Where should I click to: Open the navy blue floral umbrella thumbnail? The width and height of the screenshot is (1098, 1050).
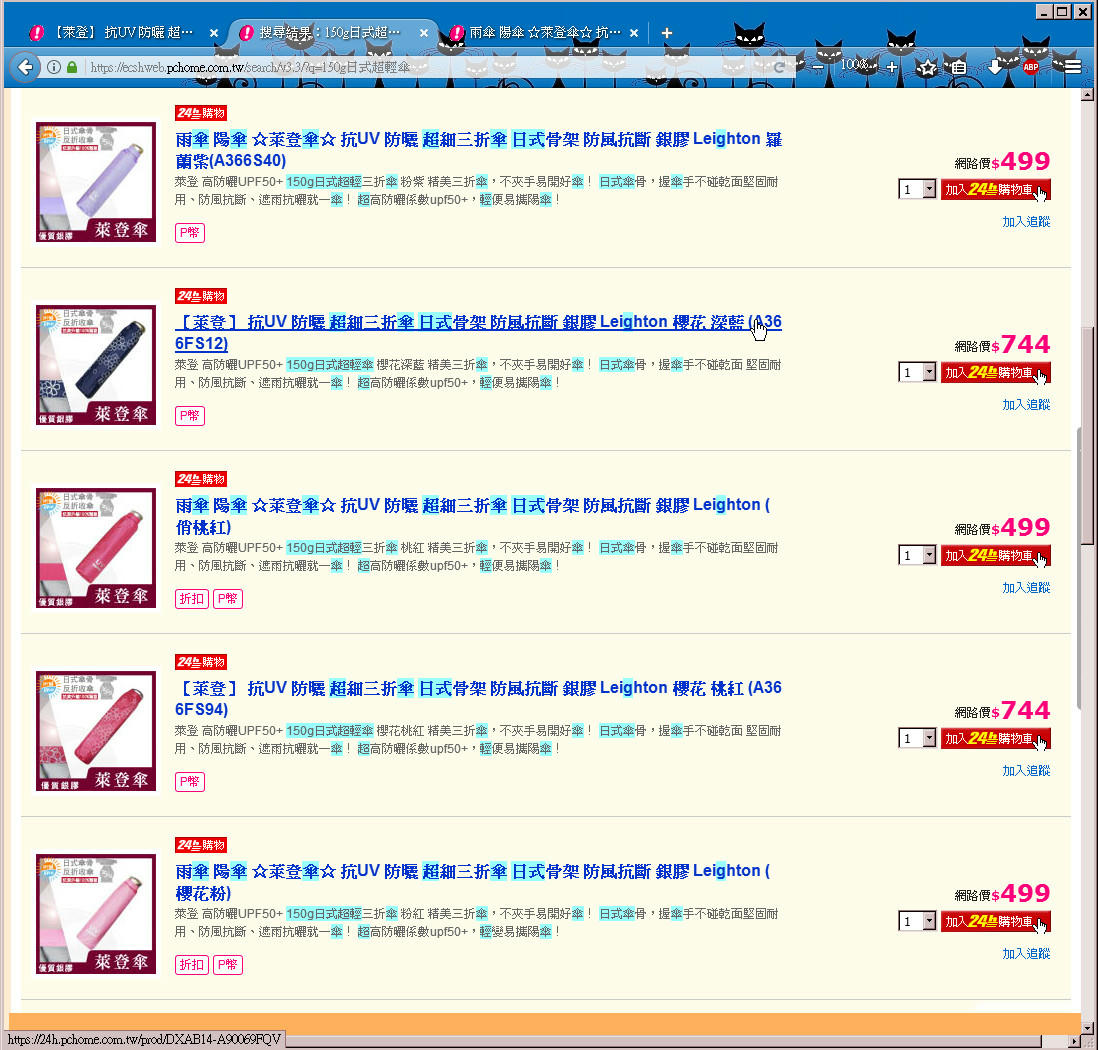96,365
